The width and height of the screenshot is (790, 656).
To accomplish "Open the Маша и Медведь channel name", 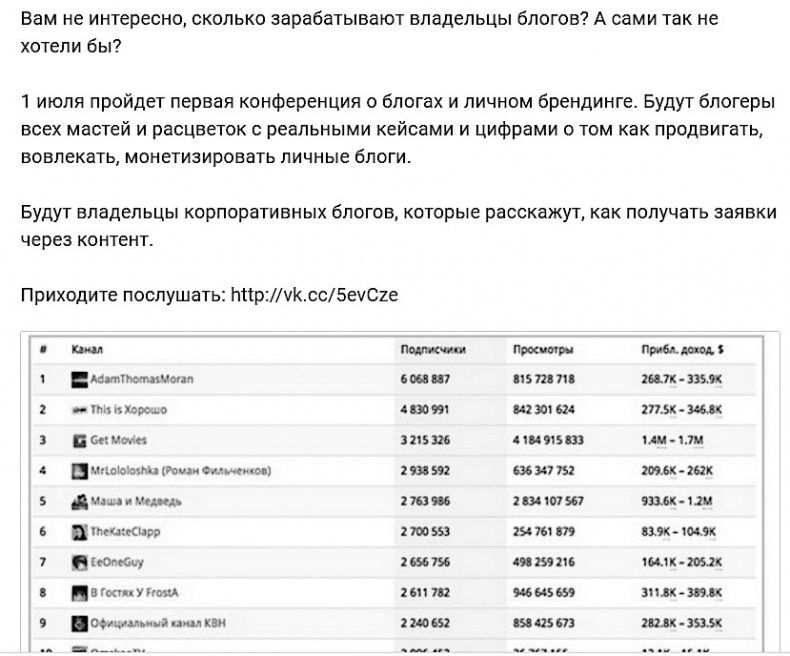I will (x=136, y=501).
